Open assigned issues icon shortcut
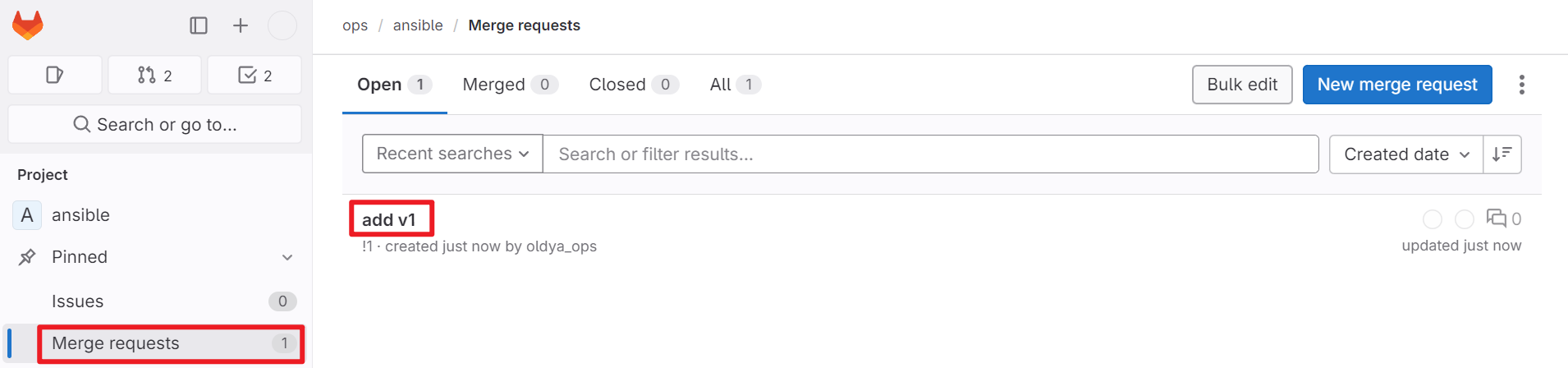The width and height of the screenshot is (1568, 368). tap(55, 76)
